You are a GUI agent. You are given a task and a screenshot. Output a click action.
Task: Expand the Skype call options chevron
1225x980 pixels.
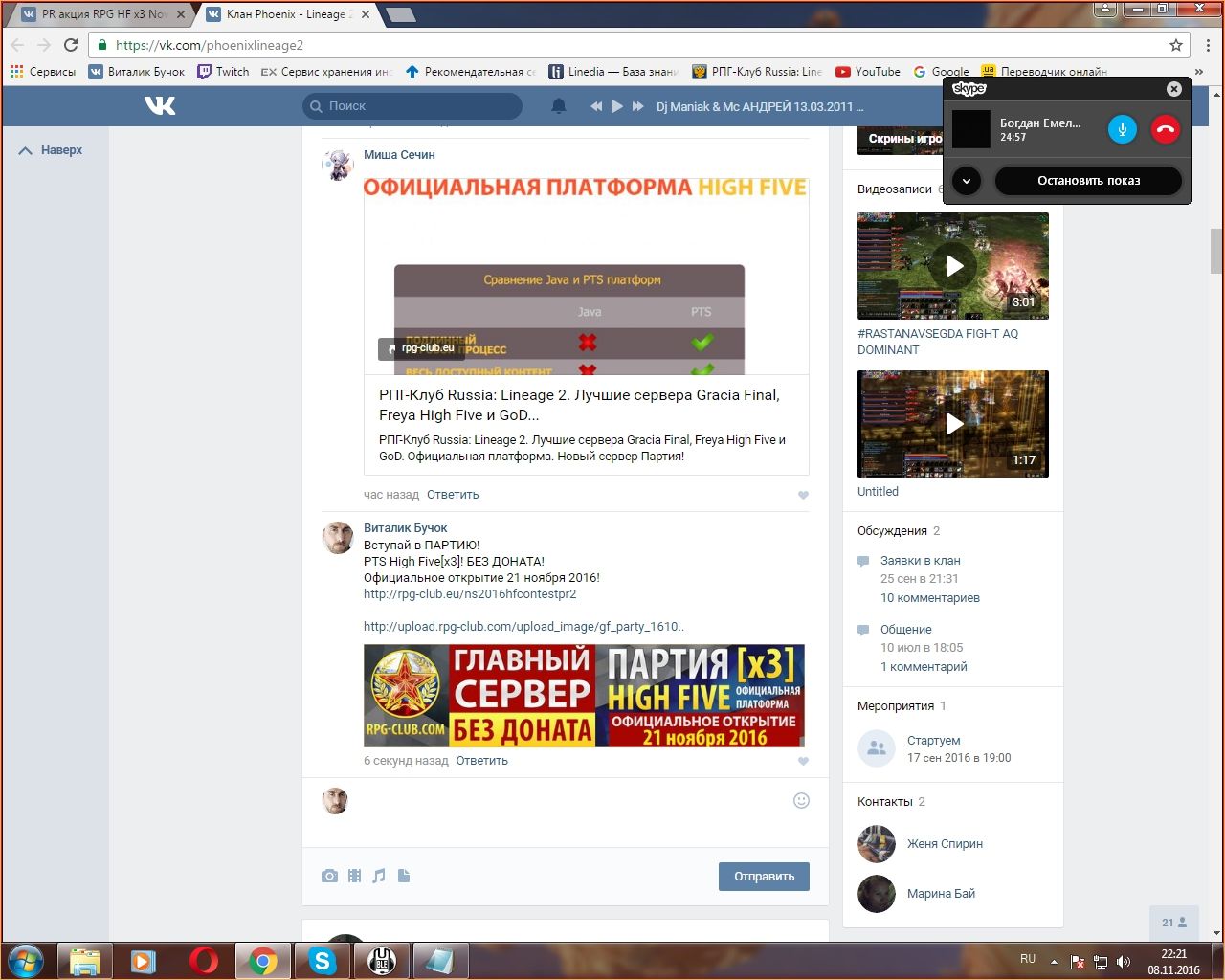click(967, 181)
